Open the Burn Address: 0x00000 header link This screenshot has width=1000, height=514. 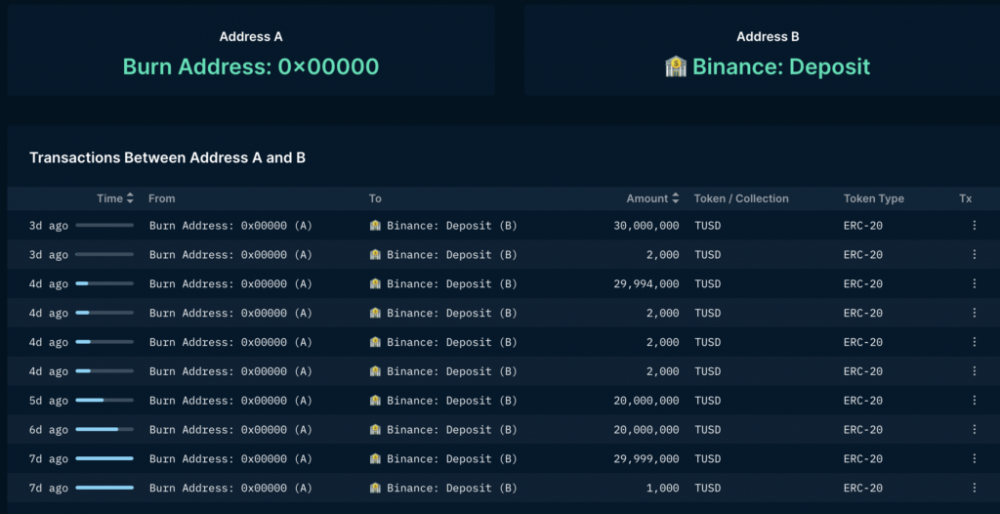pyautogui.click(x=251, y=66)
